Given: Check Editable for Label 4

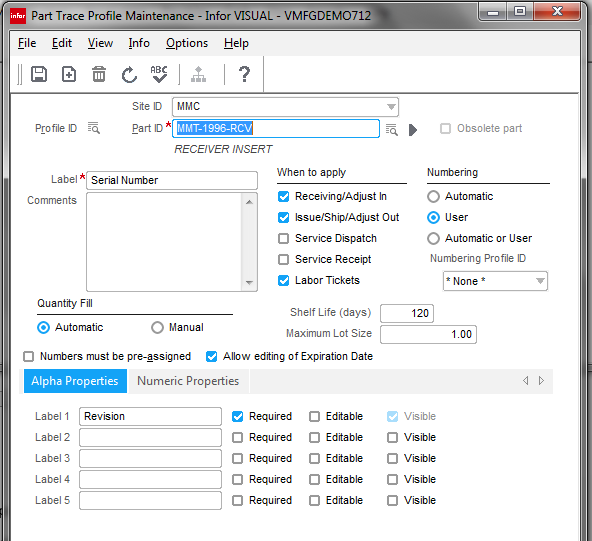Looking at the screenshot, I should (x=314, y=479).
